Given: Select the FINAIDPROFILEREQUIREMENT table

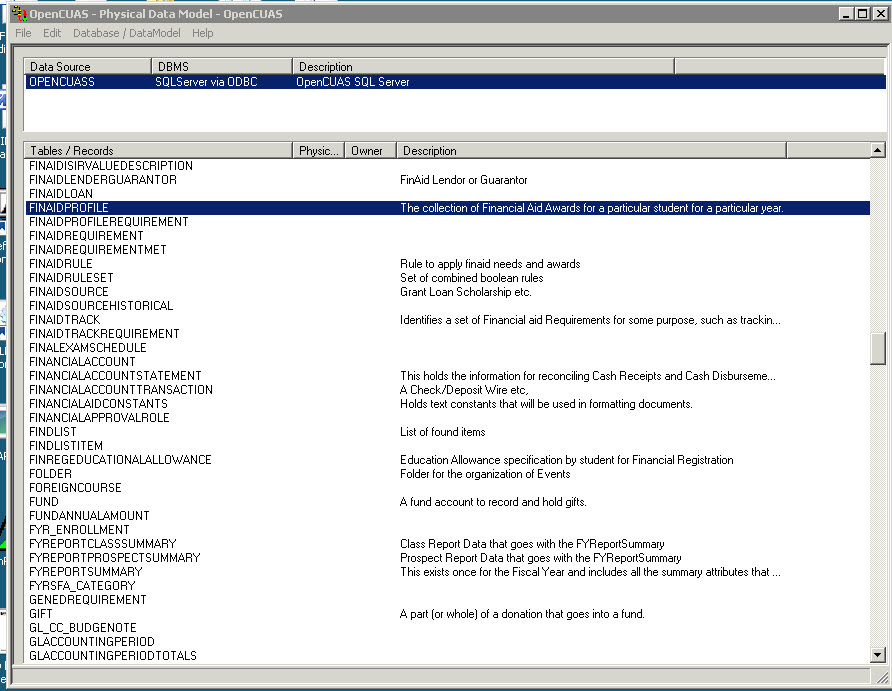Looking at the screenshot, I should coord(109,222).
